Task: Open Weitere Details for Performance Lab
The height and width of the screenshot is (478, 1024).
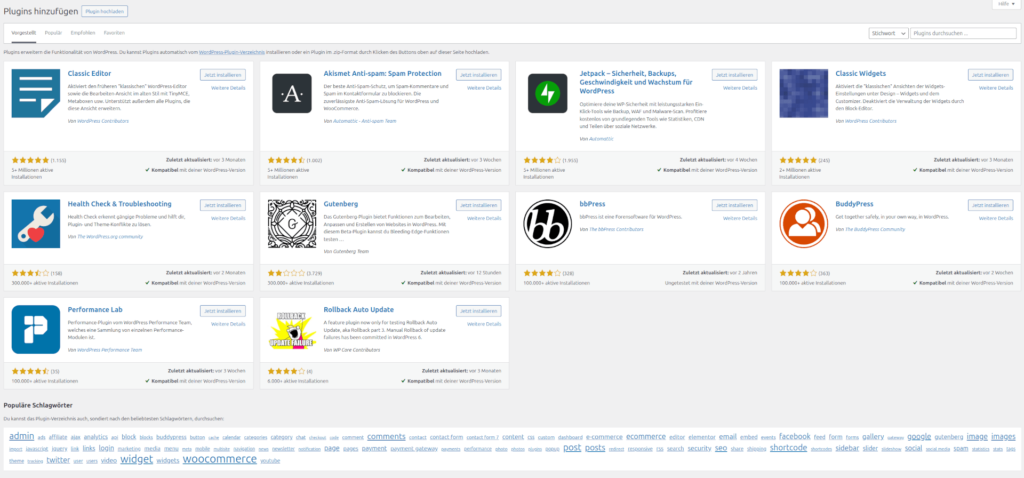Action: click(x=229, y=324)
